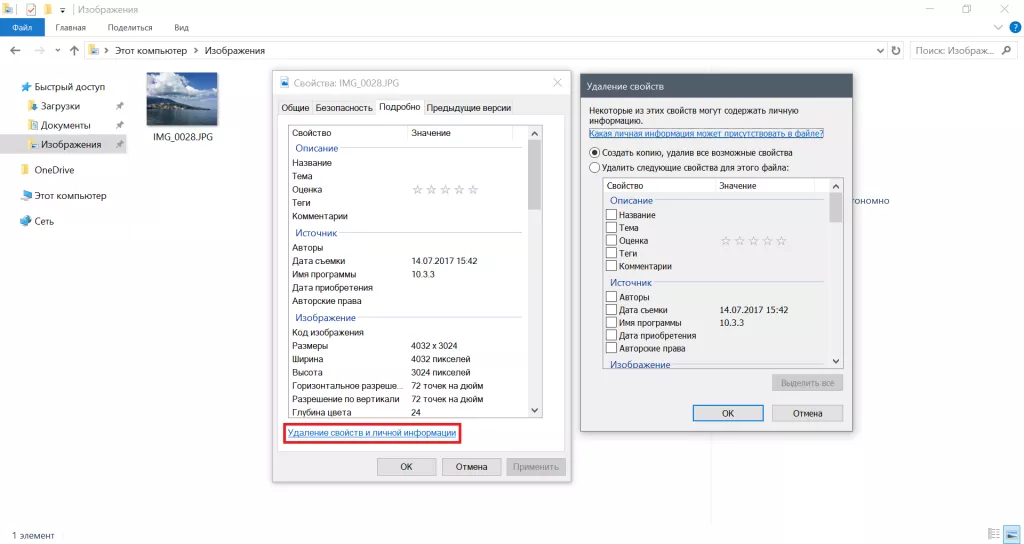1024x544 pixels.
Task: Click OK in Удаление свойств dialog
Action: pos(728,413)
